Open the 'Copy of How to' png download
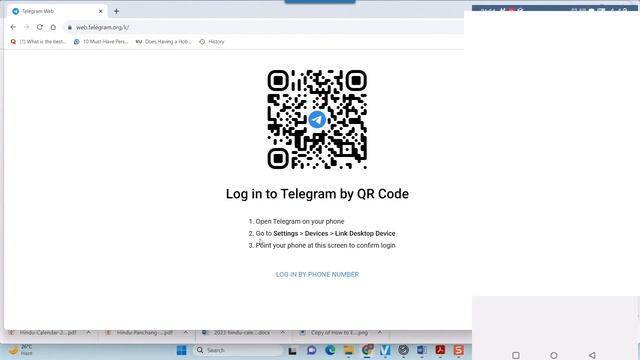640x360 pixels. [x=335, y=333]
